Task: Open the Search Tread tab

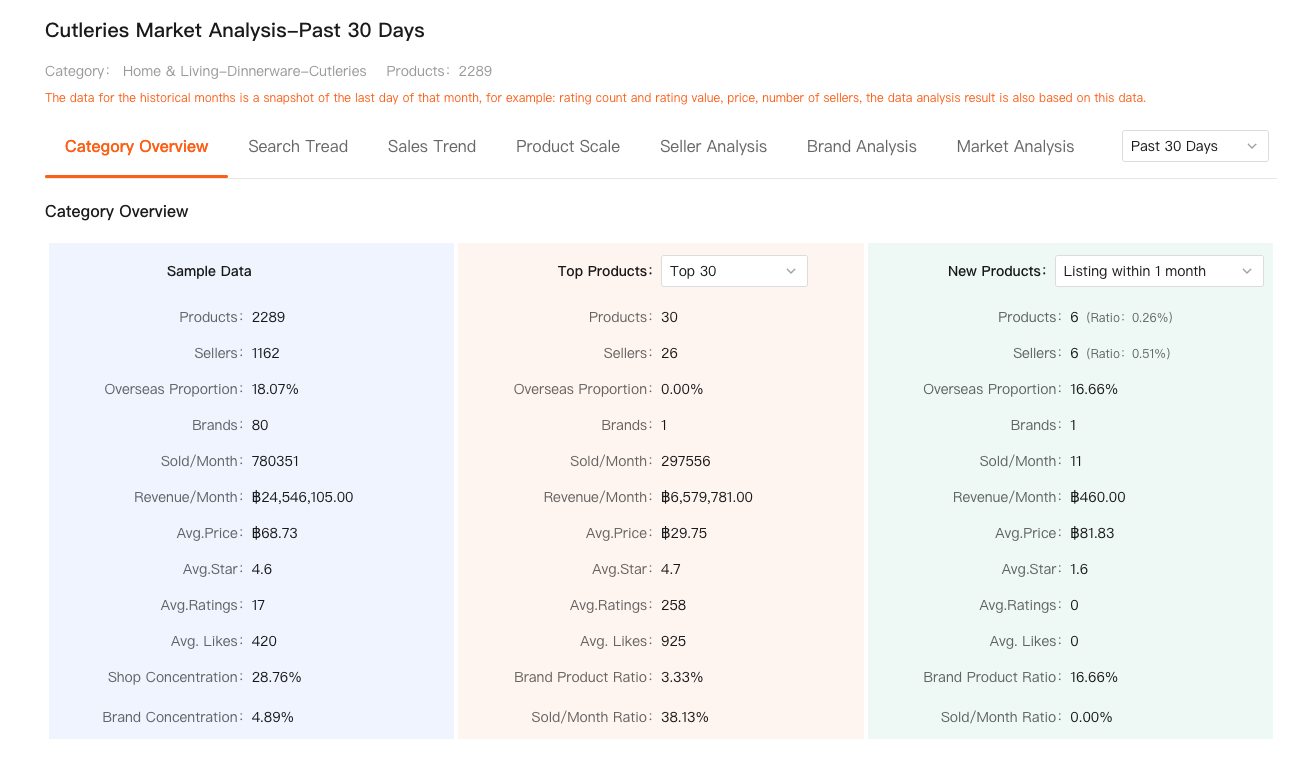Action: tap(298, 147)
